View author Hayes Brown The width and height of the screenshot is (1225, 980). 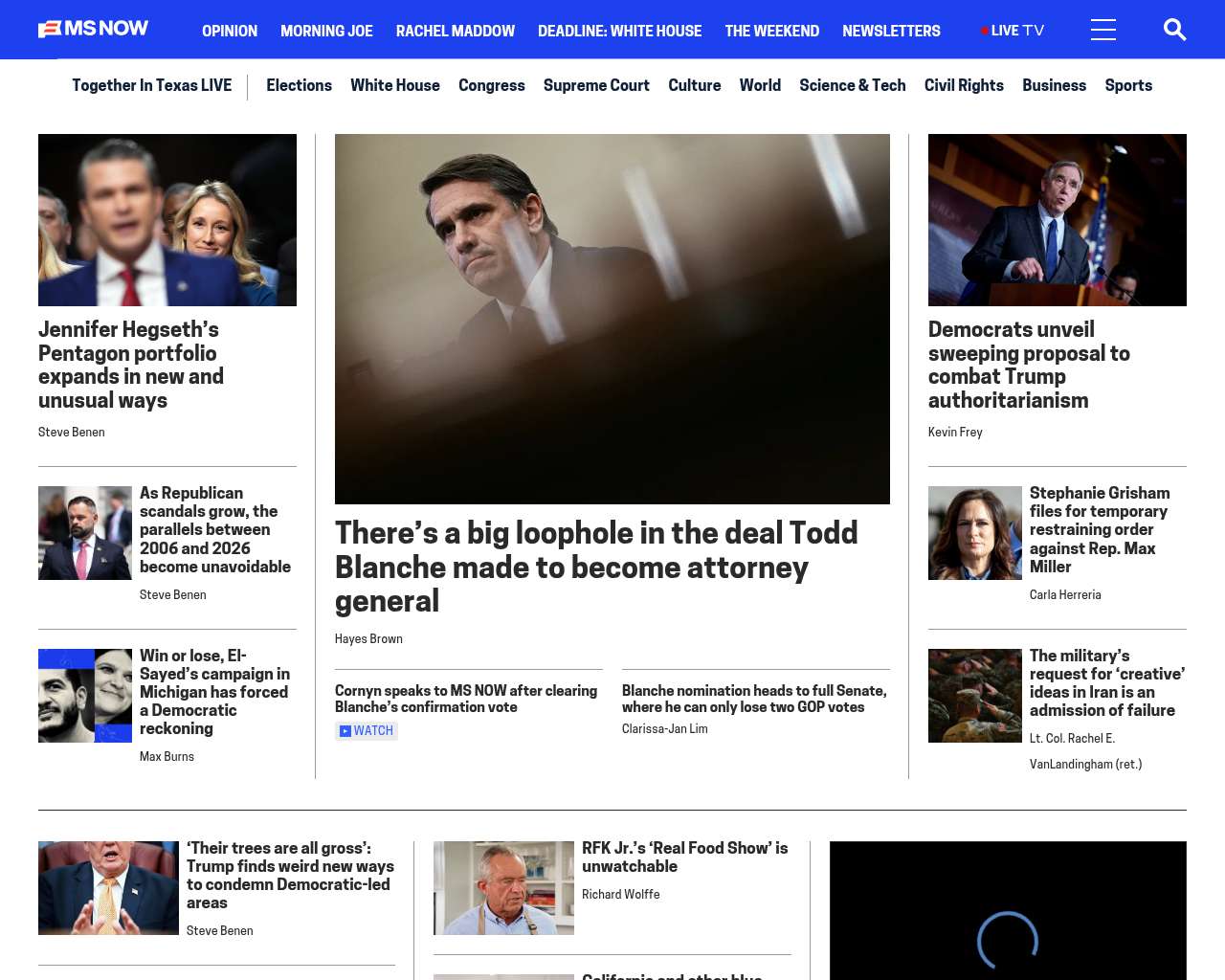368,639
